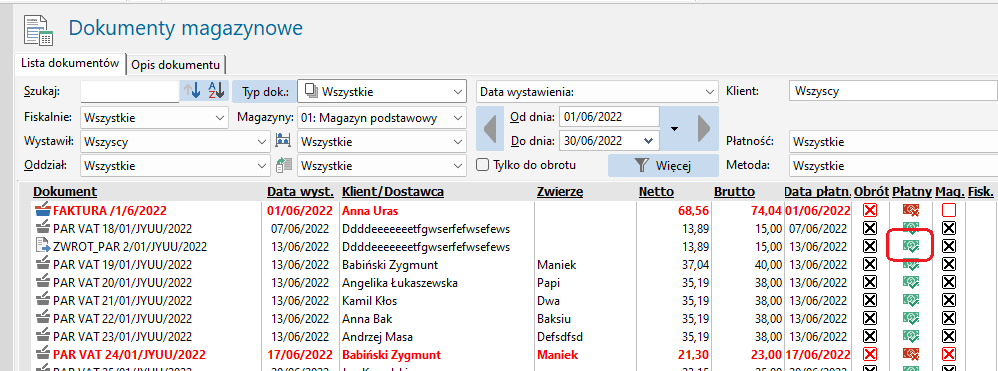Screen dimensions: 998x371
Task: Go to next date range with right arrow
Action: 704,129
